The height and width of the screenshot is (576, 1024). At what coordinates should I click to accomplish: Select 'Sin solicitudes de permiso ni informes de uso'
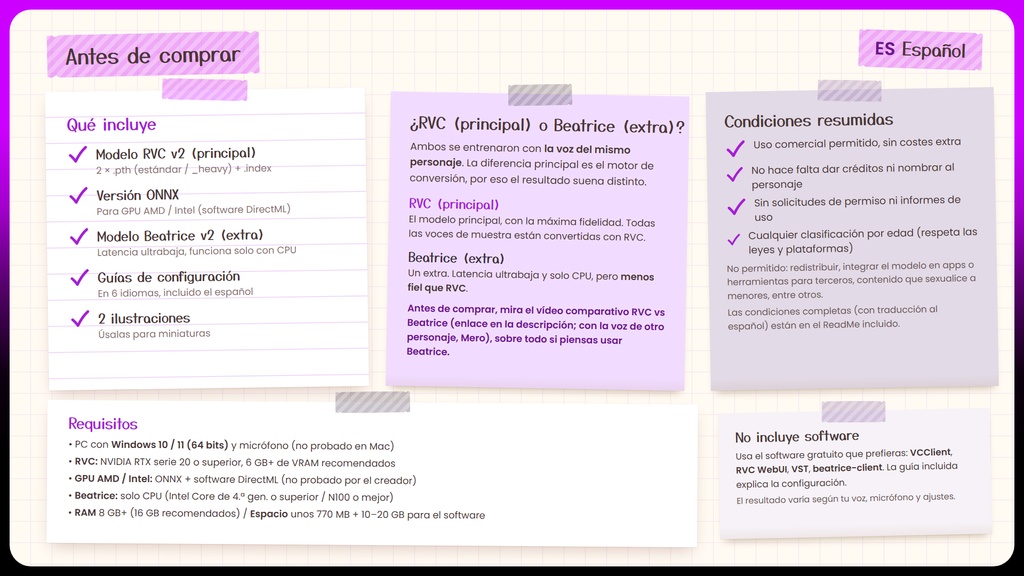[857, 208]
